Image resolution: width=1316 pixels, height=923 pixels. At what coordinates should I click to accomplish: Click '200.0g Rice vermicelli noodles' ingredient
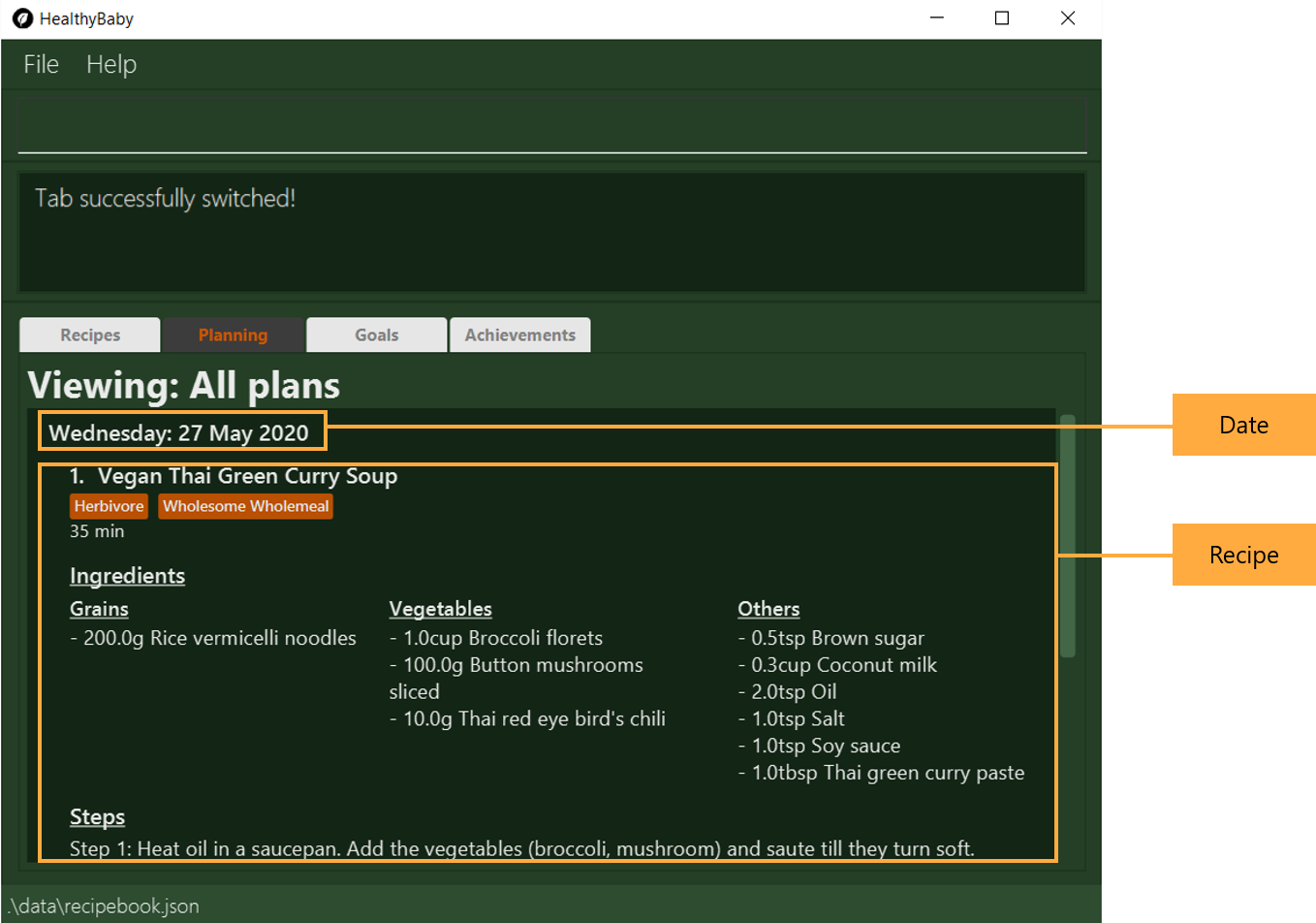(x=213, y=638)
